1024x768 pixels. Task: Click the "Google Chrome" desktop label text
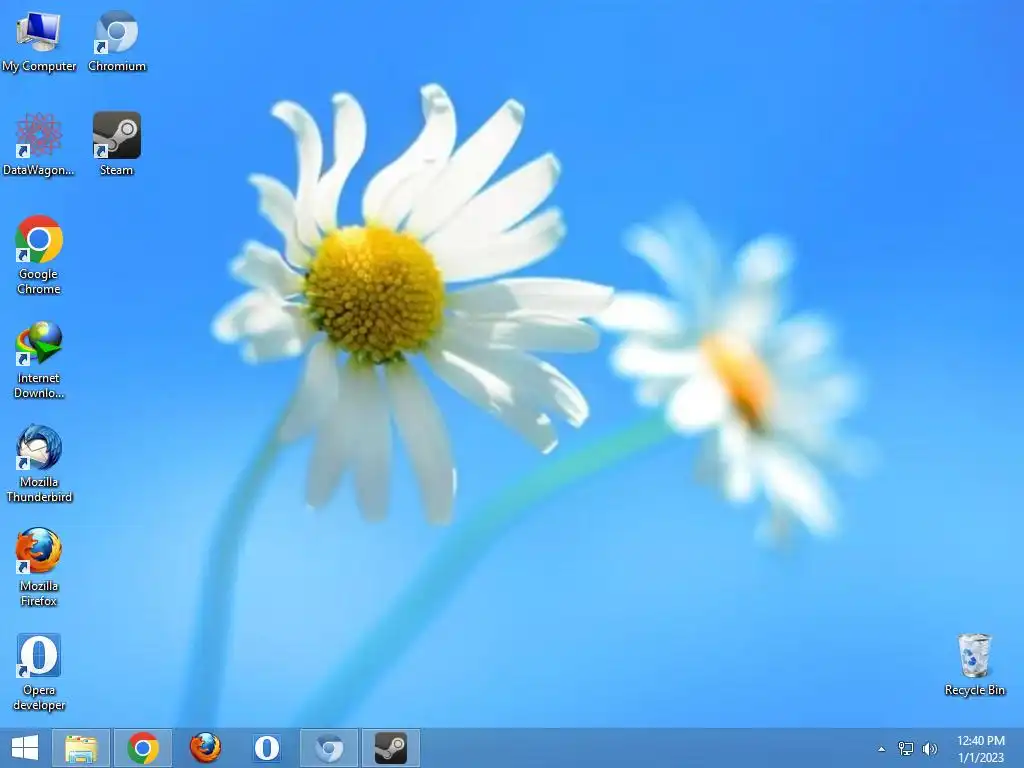tap(39, 281)
